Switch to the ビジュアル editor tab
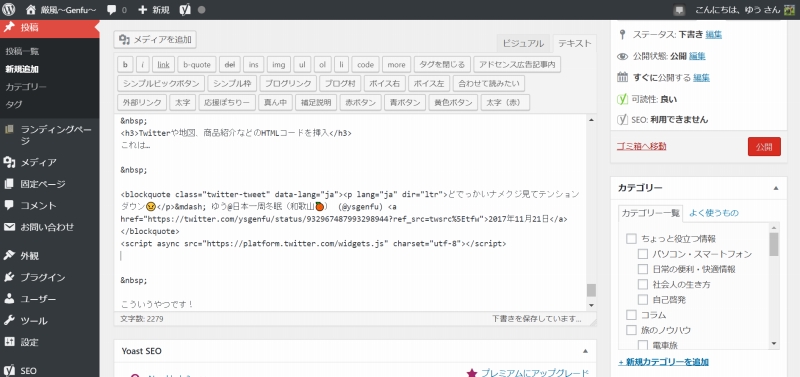This screenshot has height=377, width=800. point(523,43)
